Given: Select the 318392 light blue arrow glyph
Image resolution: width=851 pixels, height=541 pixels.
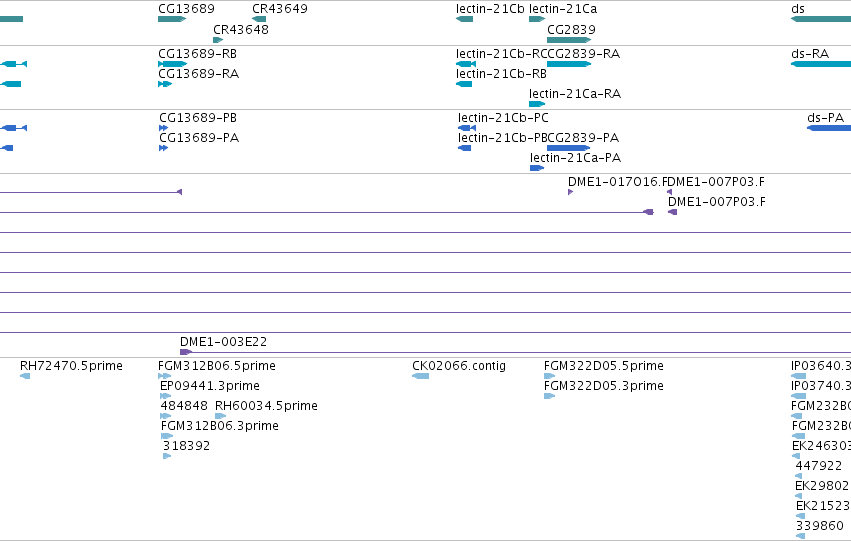Looking at the screenshot, I should [167, 456].
